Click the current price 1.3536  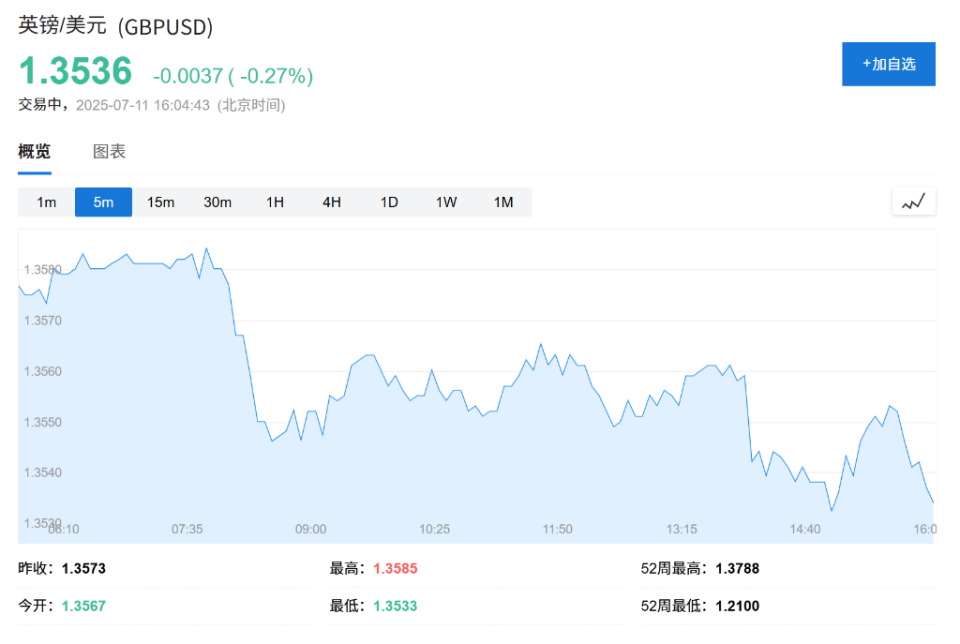tap(75, 70)
